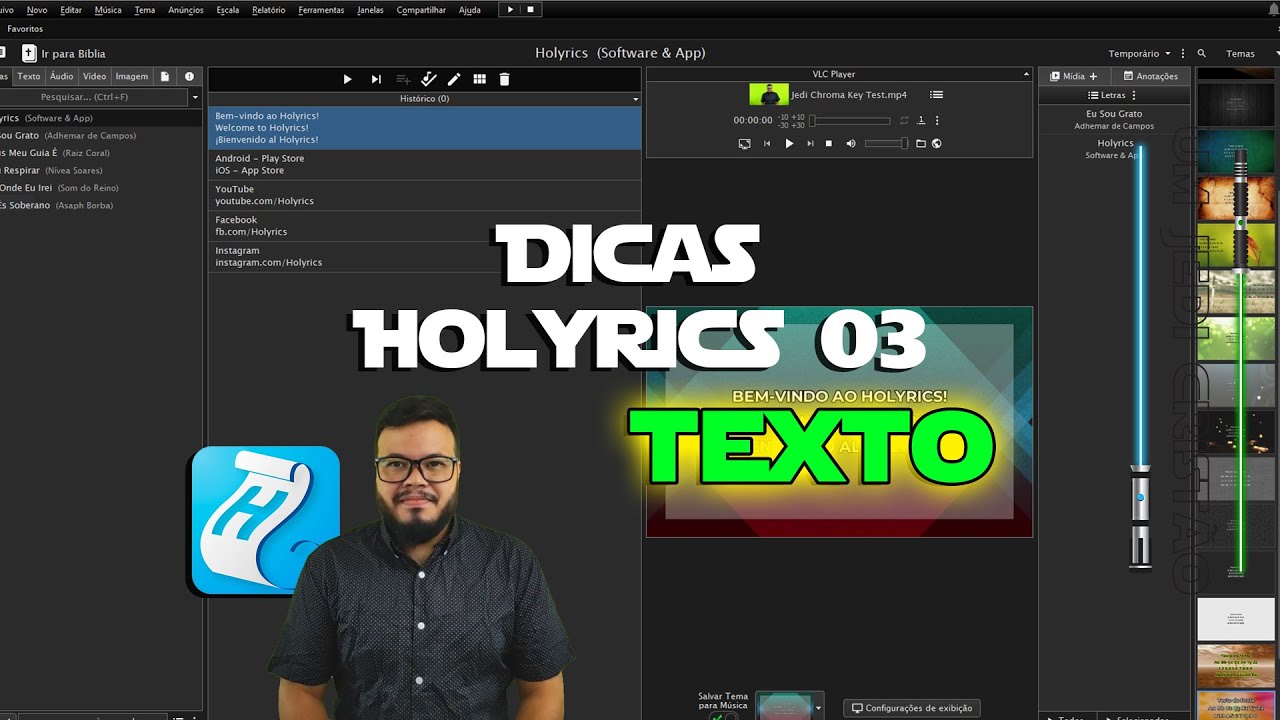Select song by Raiz Coral
This screenshot has width=1280, height=720.
100,153
